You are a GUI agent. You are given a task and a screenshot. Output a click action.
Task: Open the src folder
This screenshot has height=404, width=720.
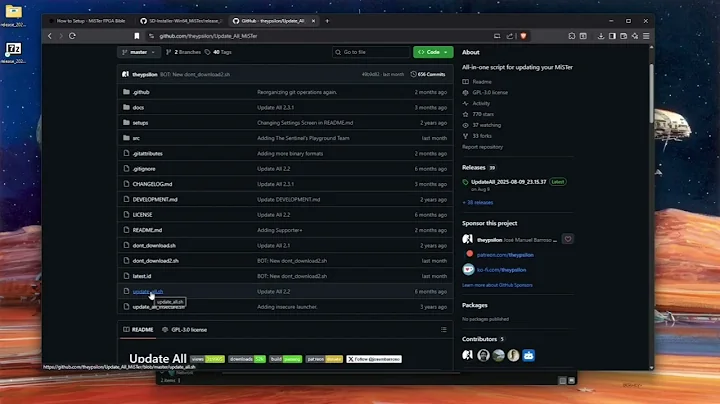click(136, 138)
